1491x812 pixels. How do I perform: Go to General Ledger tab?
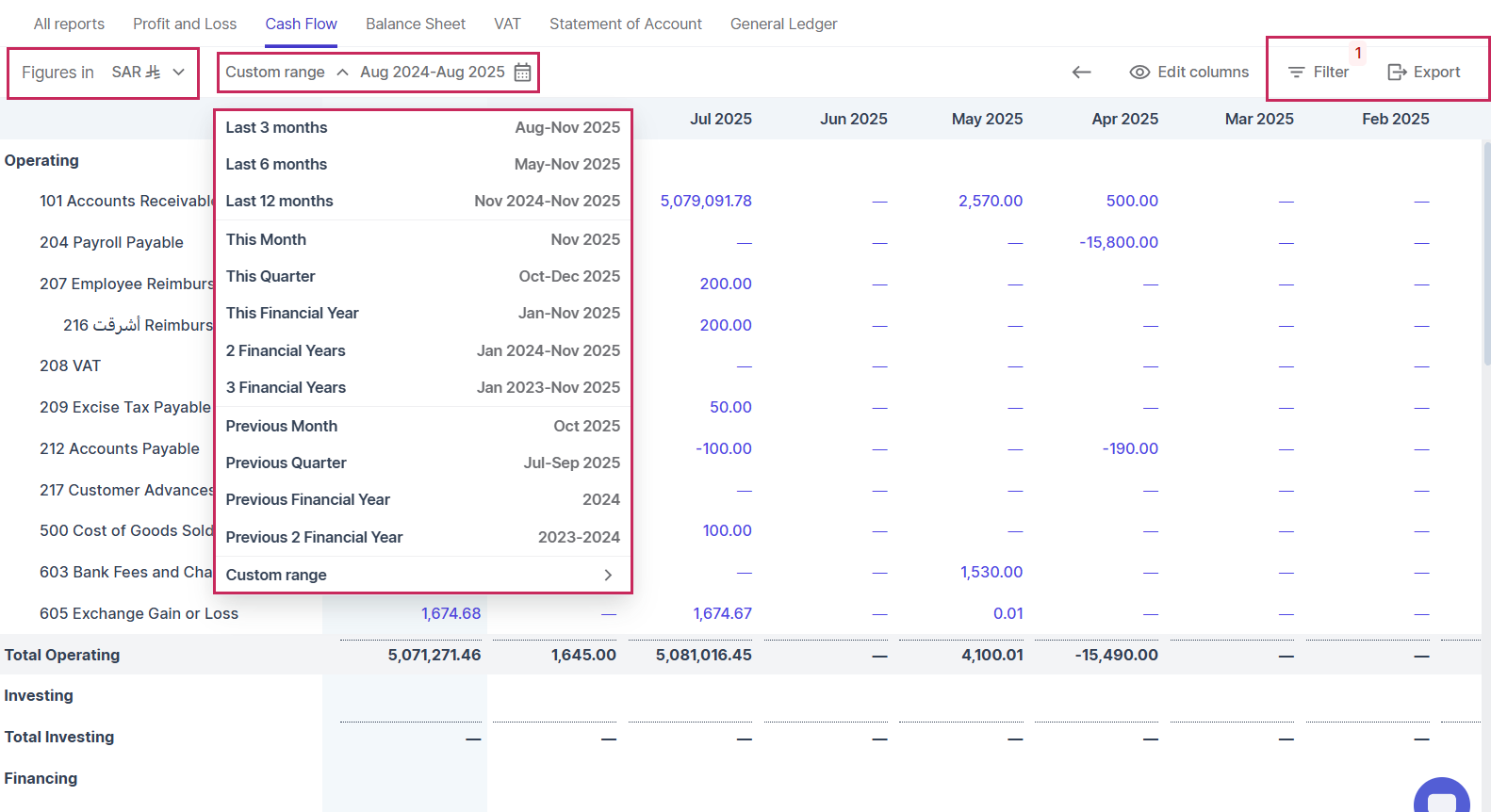click(783, 24)
